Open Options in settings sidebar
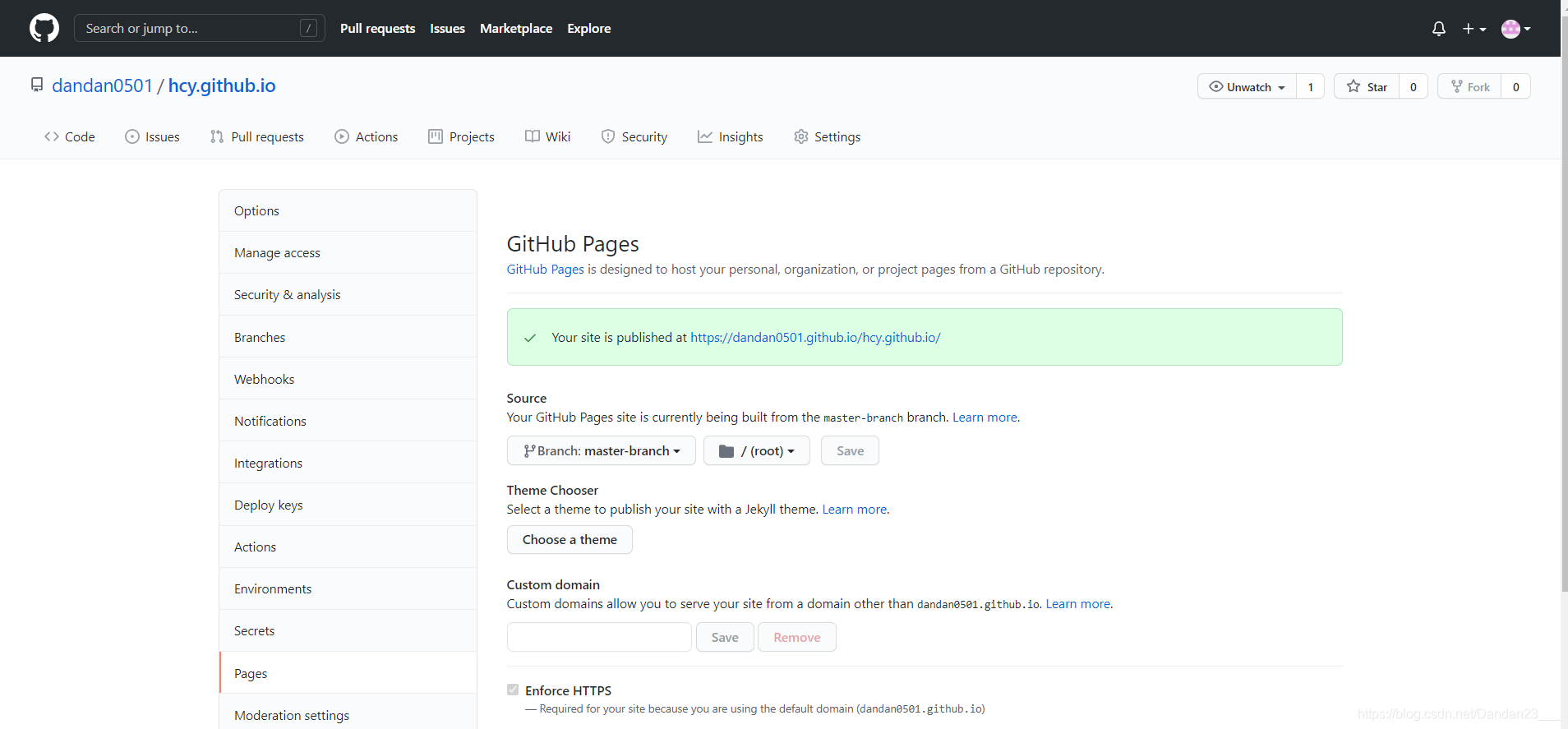The height and width of the screenshot is (729, 1568). [x=348, y=211]
